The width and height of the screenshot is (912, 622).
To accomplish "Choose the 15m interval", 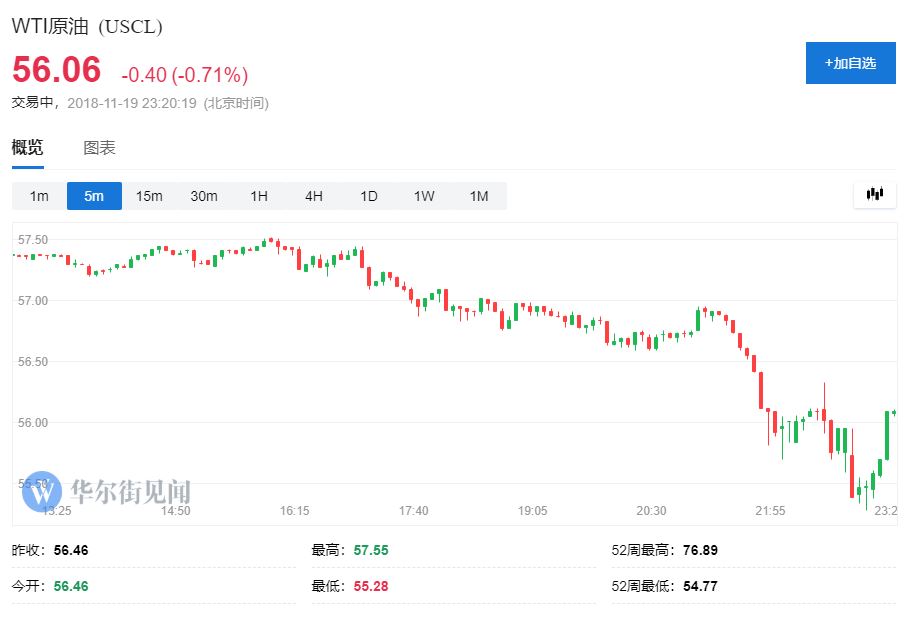I will [x=149, y=196].
